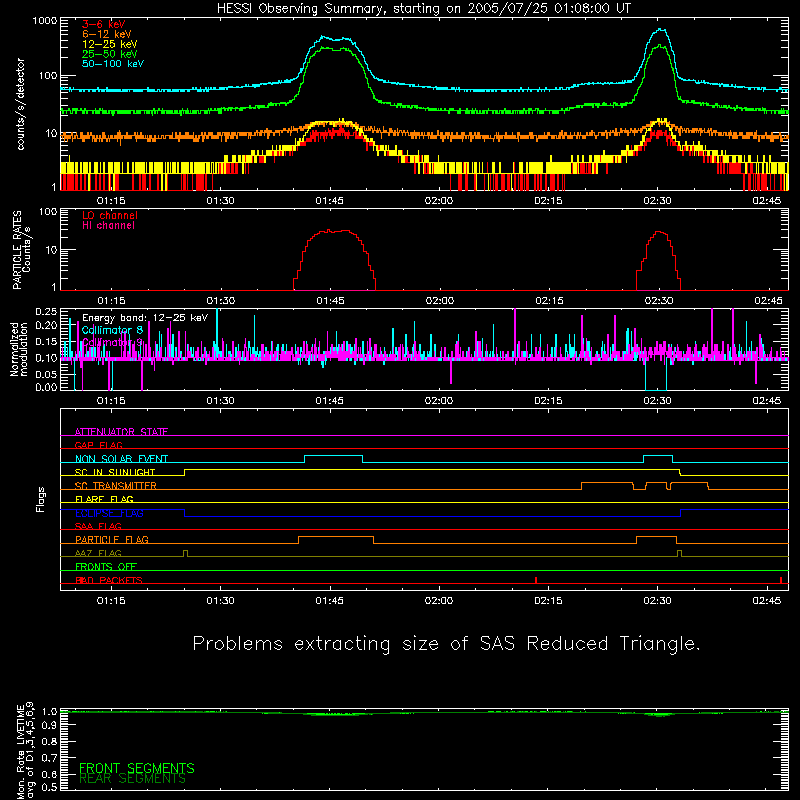This screenshot has width=800, height=800.
Task: Click the '02:00' tick under modulation plot
Action: click(x=439, y=401)
